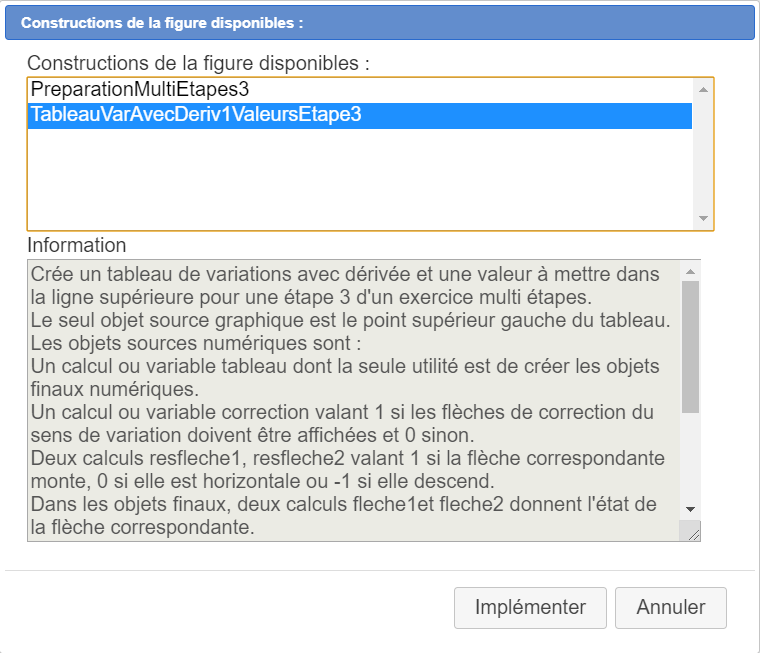
Task: Select the highlighted TableauVarAvecDeriv1ValeursEtape3 entry
Action: [196, 115]
